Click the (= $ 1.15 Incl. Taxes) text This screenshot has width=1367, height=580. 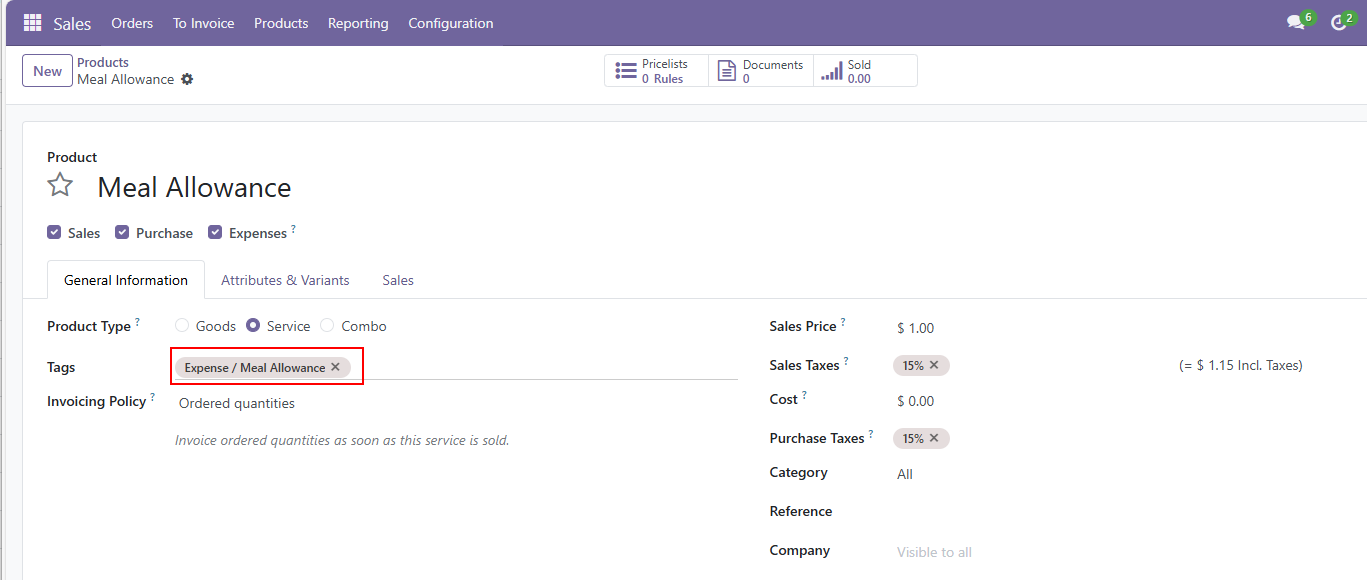(1240, 365)
